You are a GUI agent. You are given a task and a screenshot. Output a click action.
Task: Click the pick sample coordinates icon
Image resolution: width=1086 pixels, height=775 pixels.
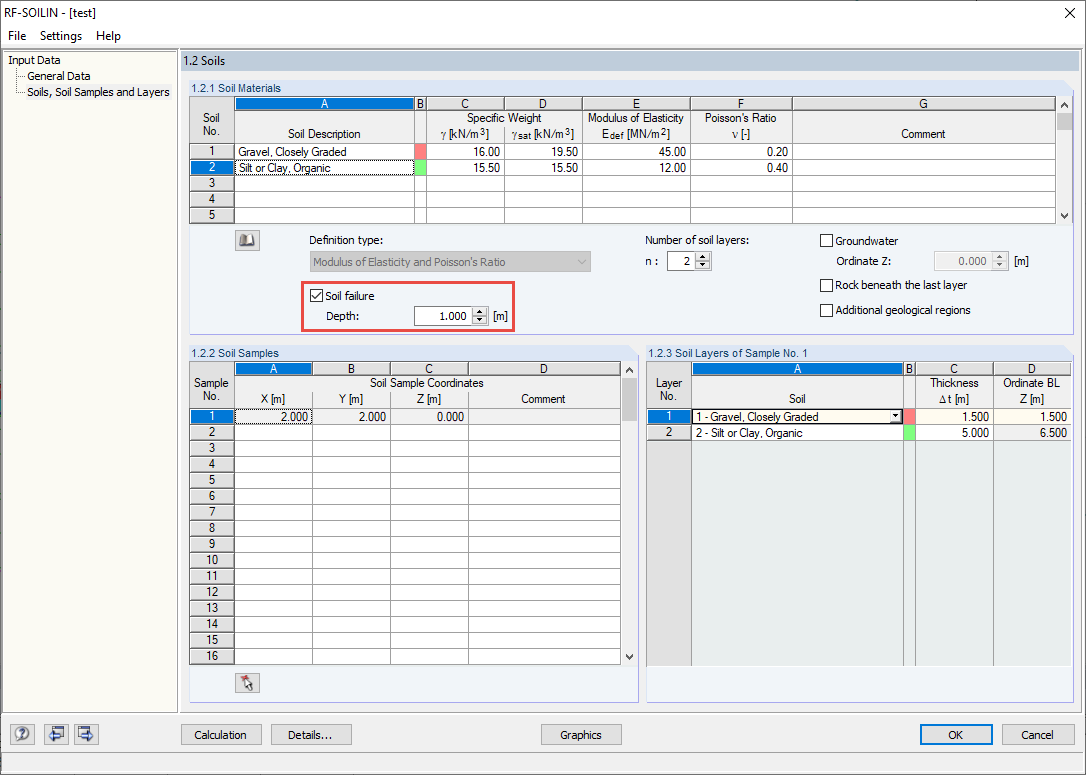247,683
